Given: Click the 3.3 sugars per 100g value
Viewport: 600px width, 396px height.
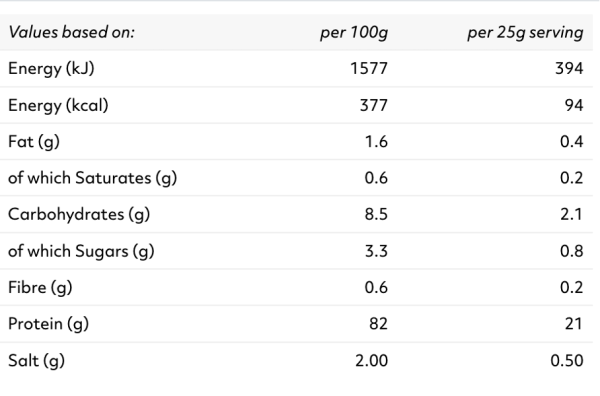Looking at the screenshot, I should tap(376, 251).
